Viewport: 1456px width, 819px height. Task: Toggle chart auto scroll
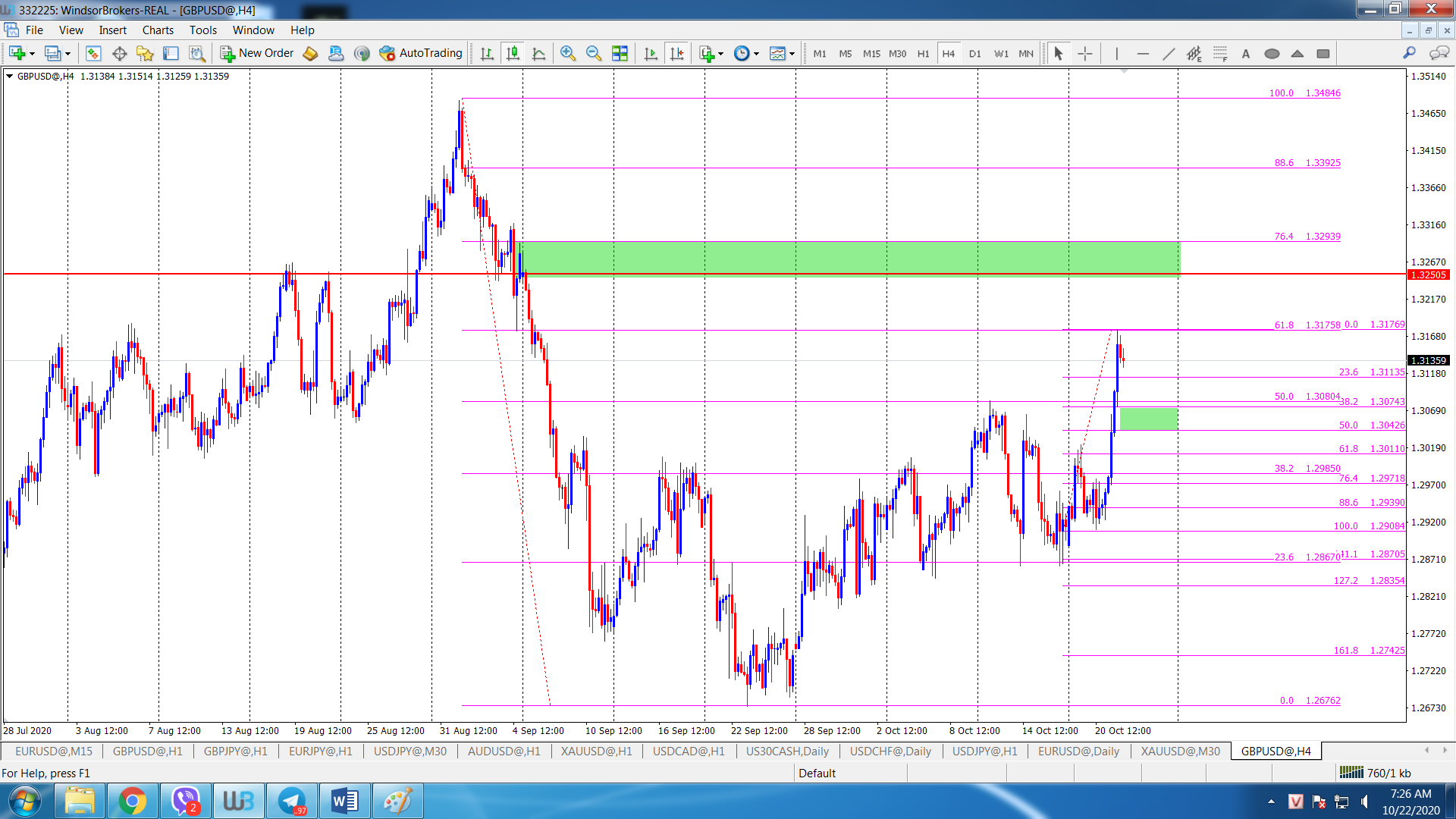[x=651, y=53]
